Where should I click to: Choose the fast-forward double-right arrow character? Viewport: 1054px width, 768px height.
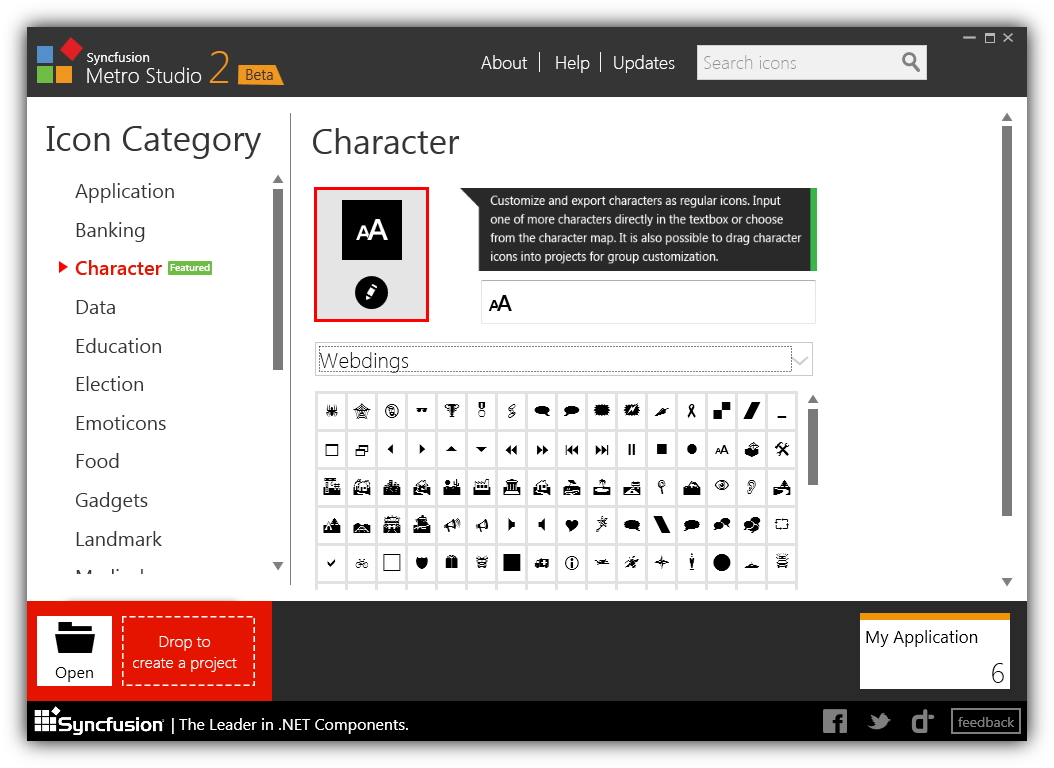(x=542, y=450)
